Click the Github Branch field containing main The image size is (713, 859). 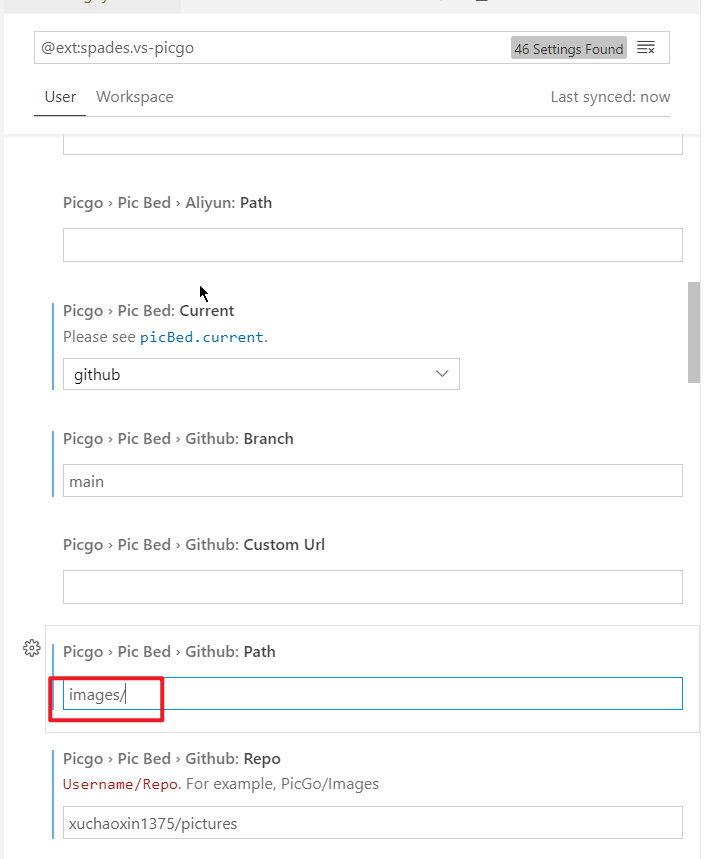click(x=373, y=480)
